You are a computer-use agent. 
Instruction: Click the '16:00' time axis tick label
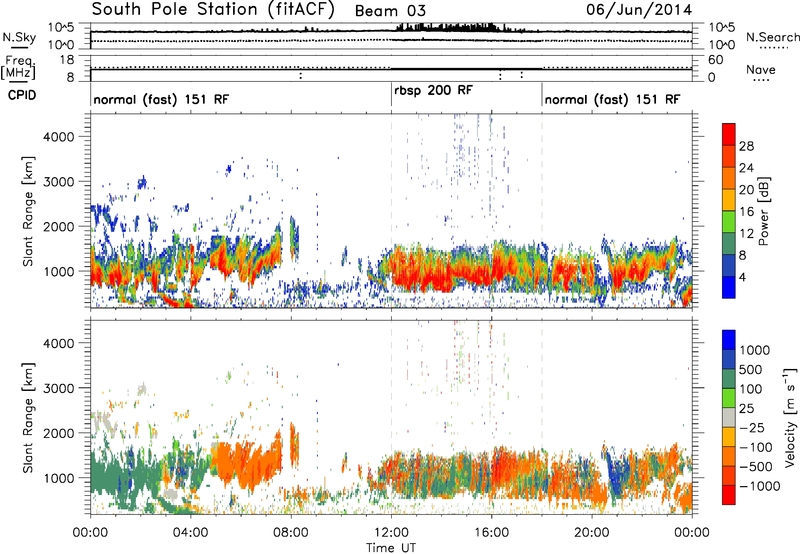(491, 533)
